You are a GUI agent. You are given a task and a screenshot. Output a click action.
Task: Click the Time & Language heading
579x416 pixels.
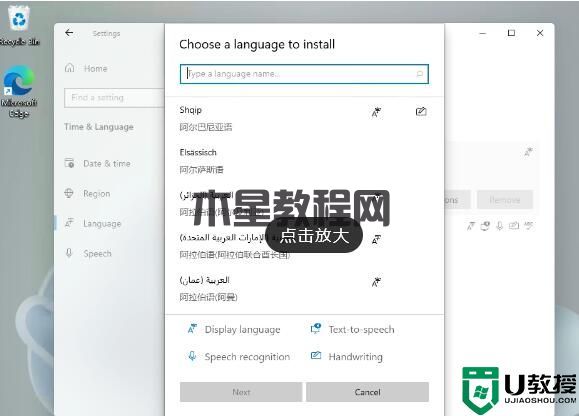click(x=99, y=127)
